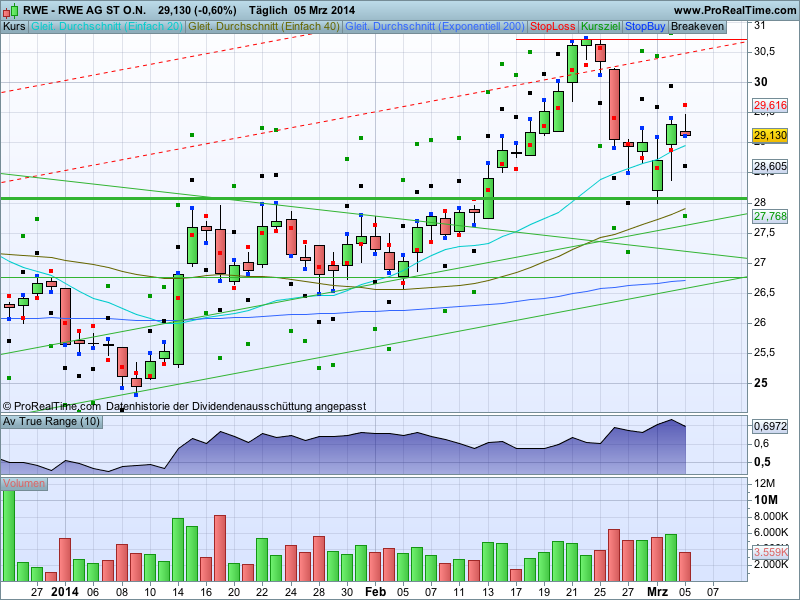Click the green price tag 27,768
The image size is (800, 600).
[770, 216]
